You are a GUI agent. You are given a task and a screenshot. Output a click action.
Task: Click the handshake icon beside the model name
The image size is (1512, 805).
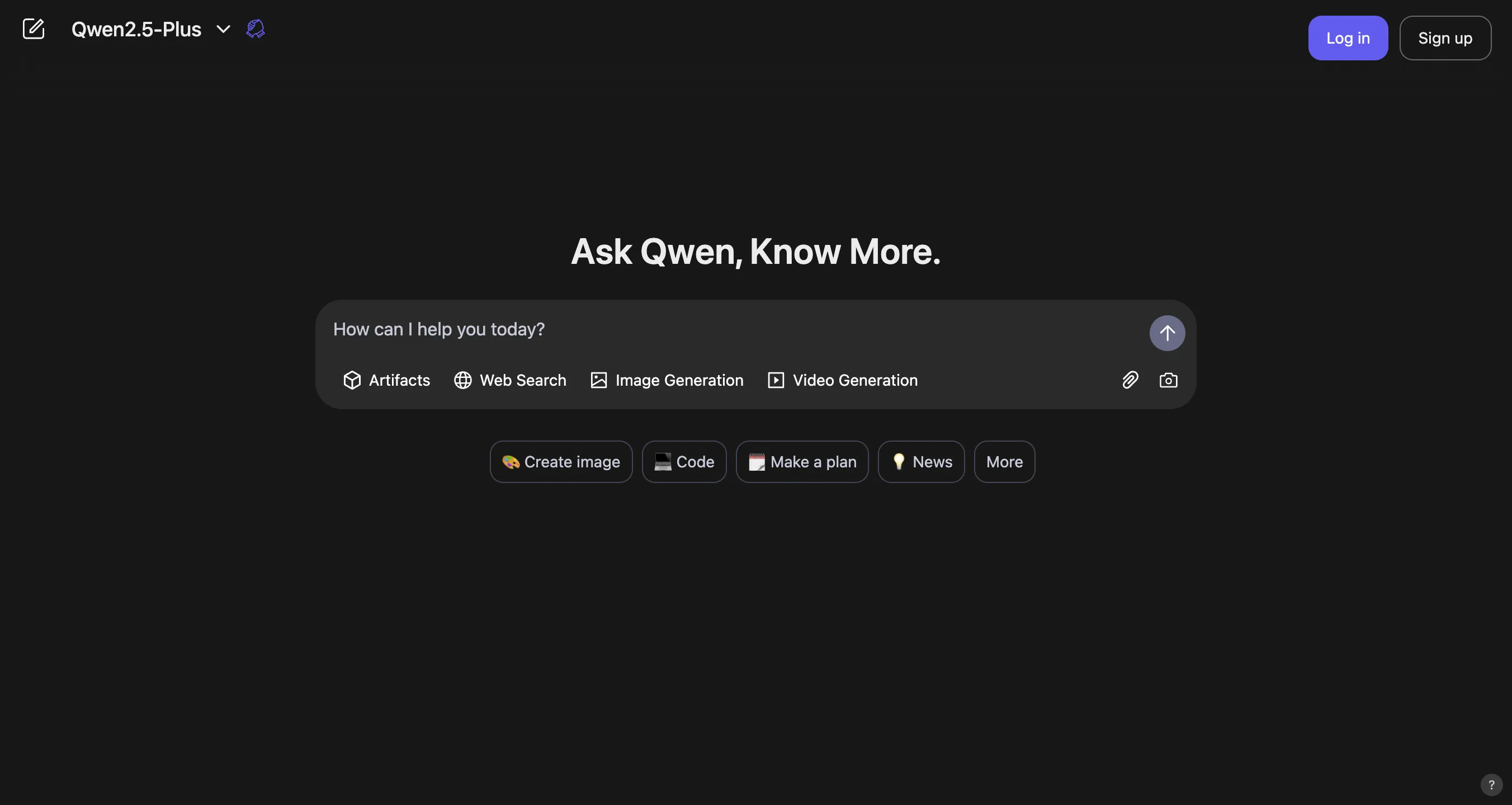[x=256, y=28]
